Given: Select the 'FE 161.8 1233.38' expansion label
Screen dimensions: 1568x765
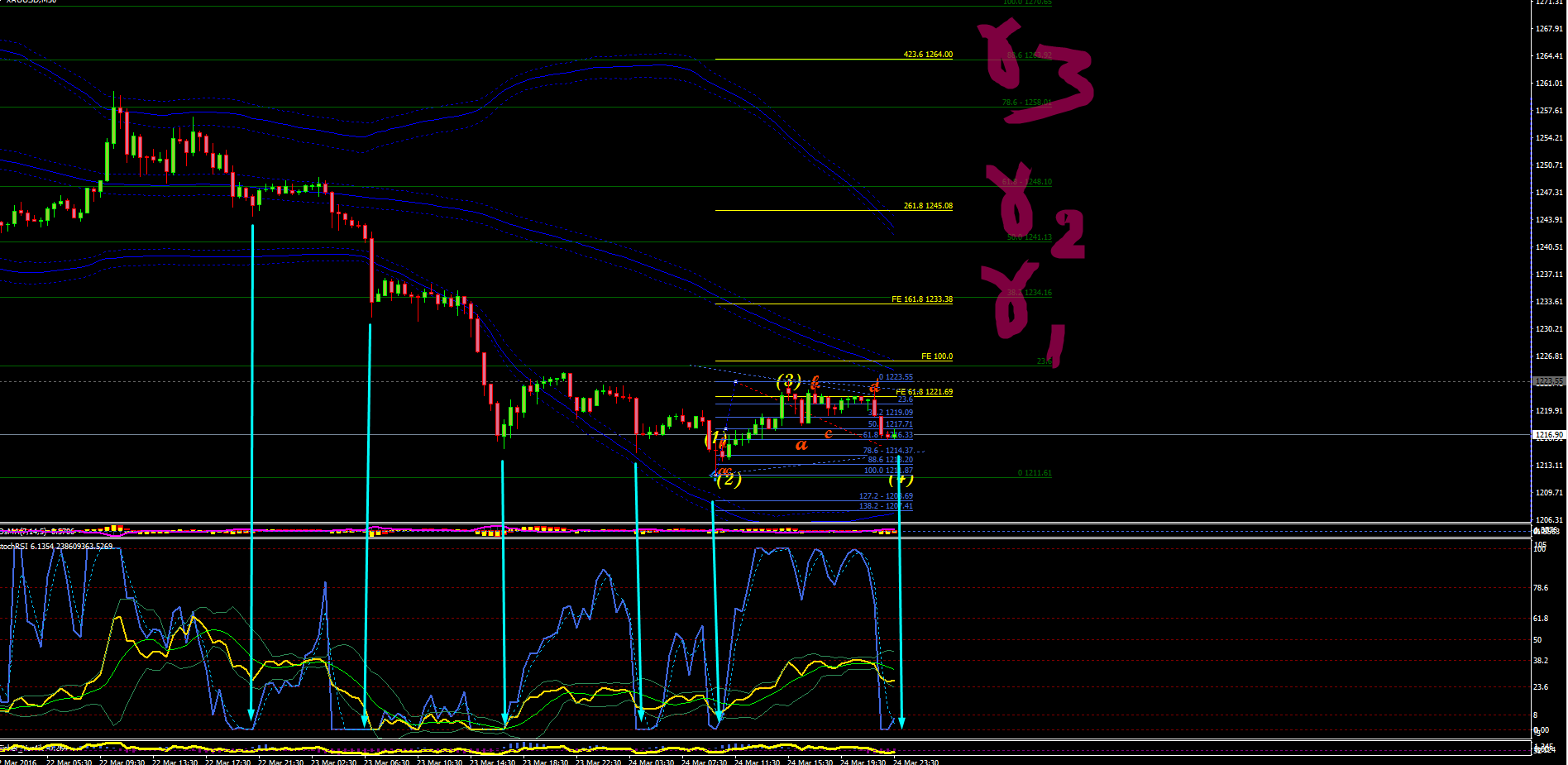Looking at the screenshot, I should point(922,299).
